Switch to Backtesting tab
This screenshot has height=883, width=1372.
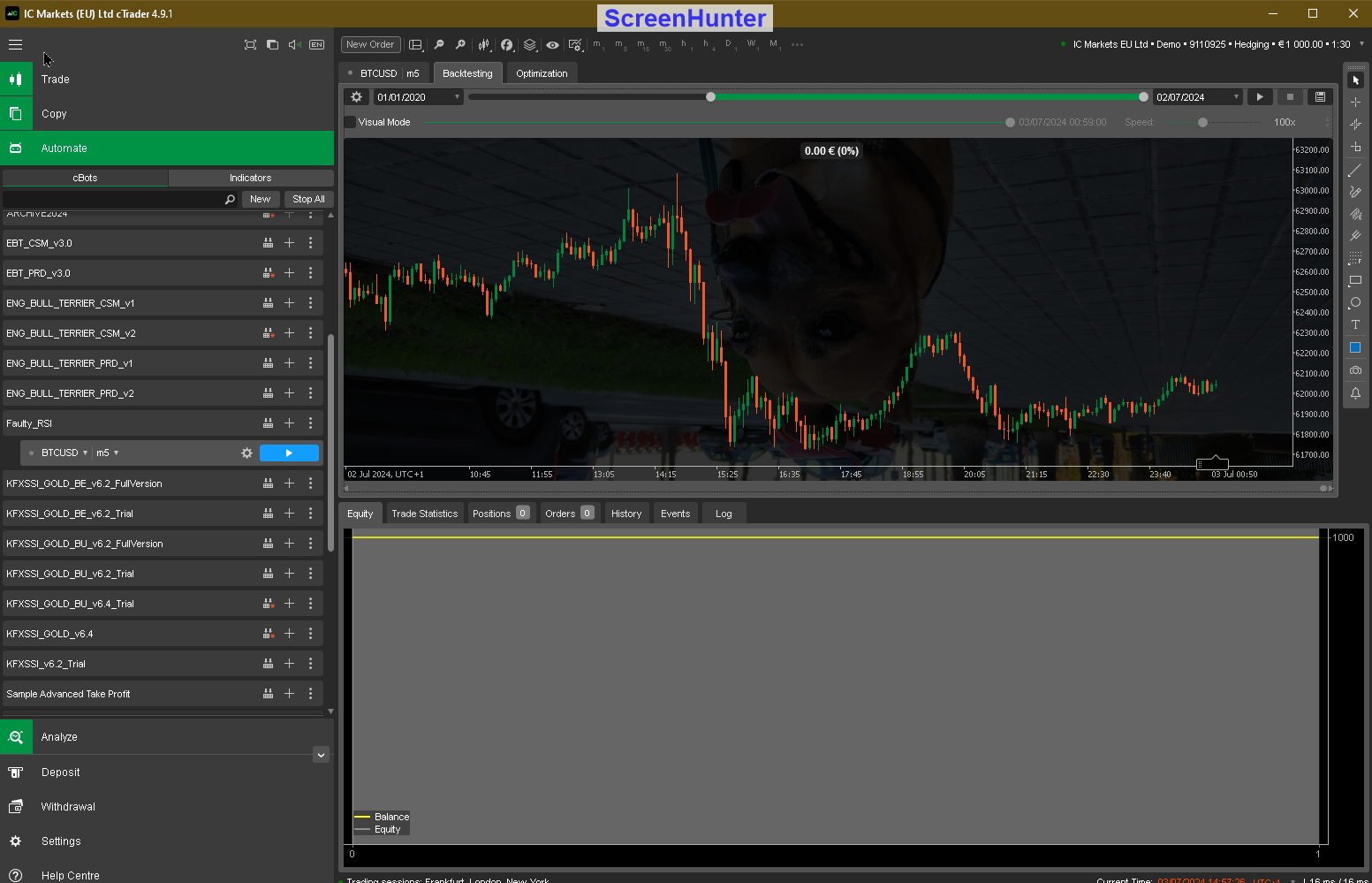pyautogui.click(x=467, y=73)
